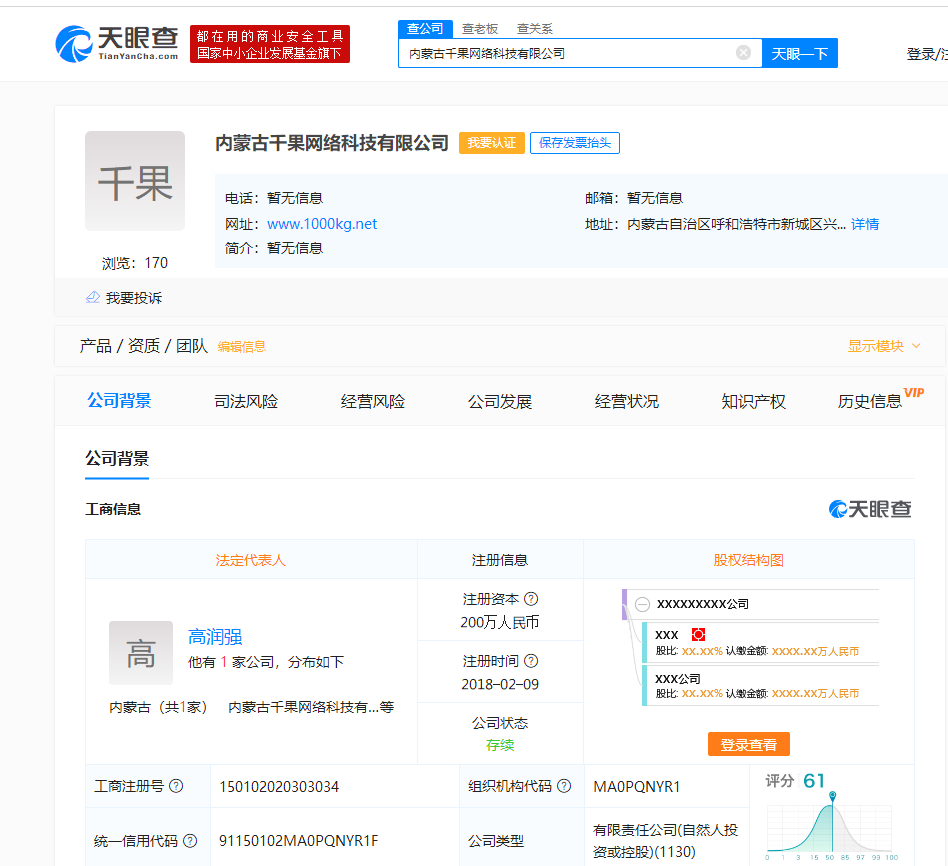Click the login link in header
This screenshot has height=866, width=948.
coord(927,54)
